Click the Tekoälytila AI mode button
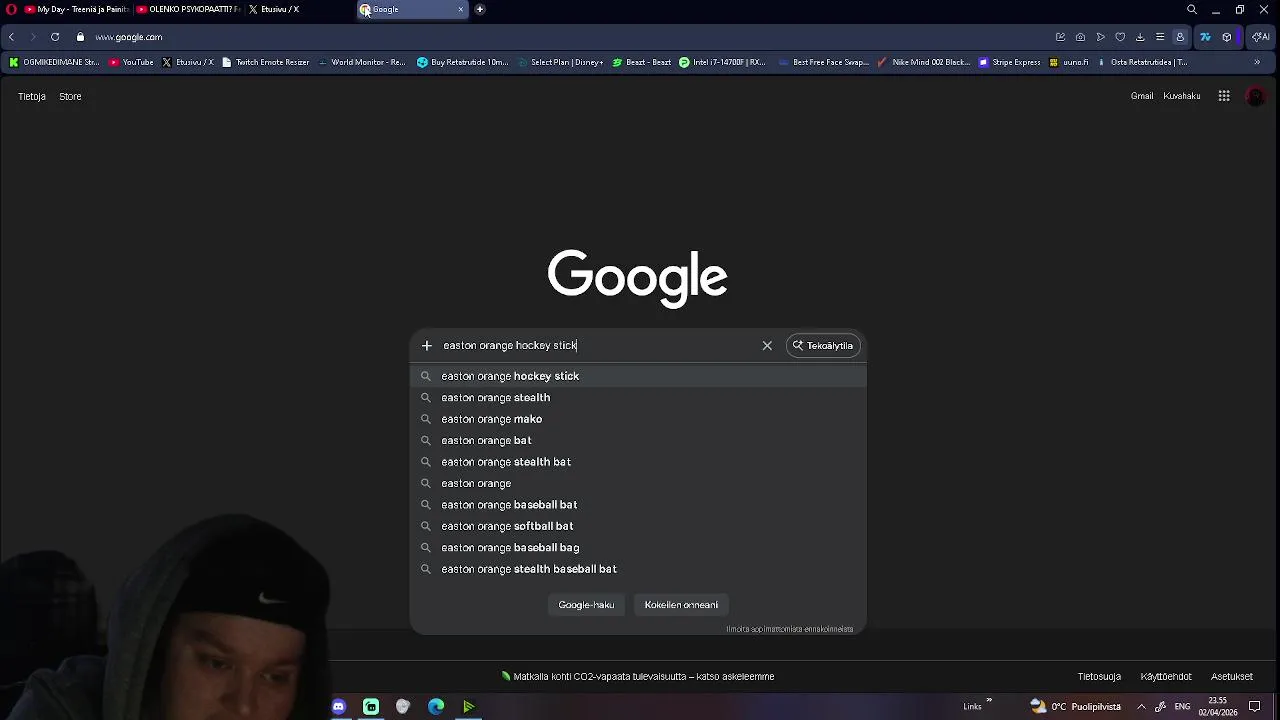Screen dimensions: 1280x720 coord(823,346)
